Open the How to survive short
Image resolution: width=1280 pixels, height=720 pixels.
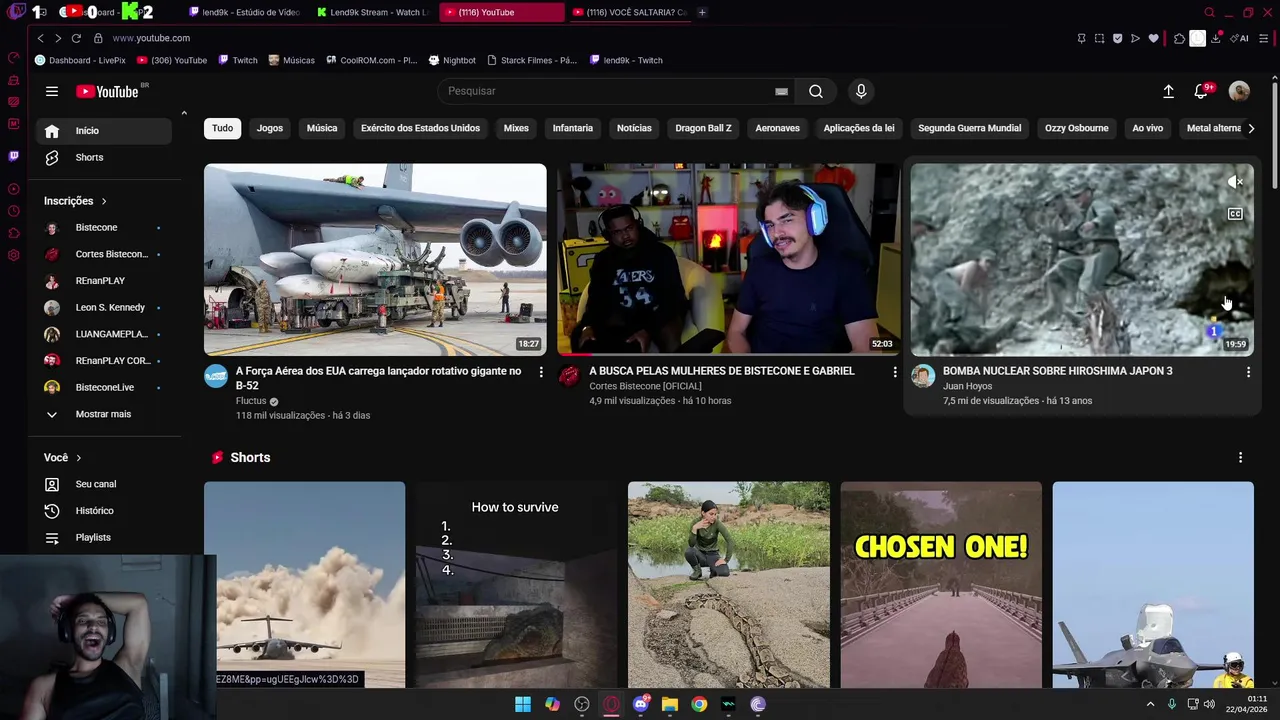(517, 585)
